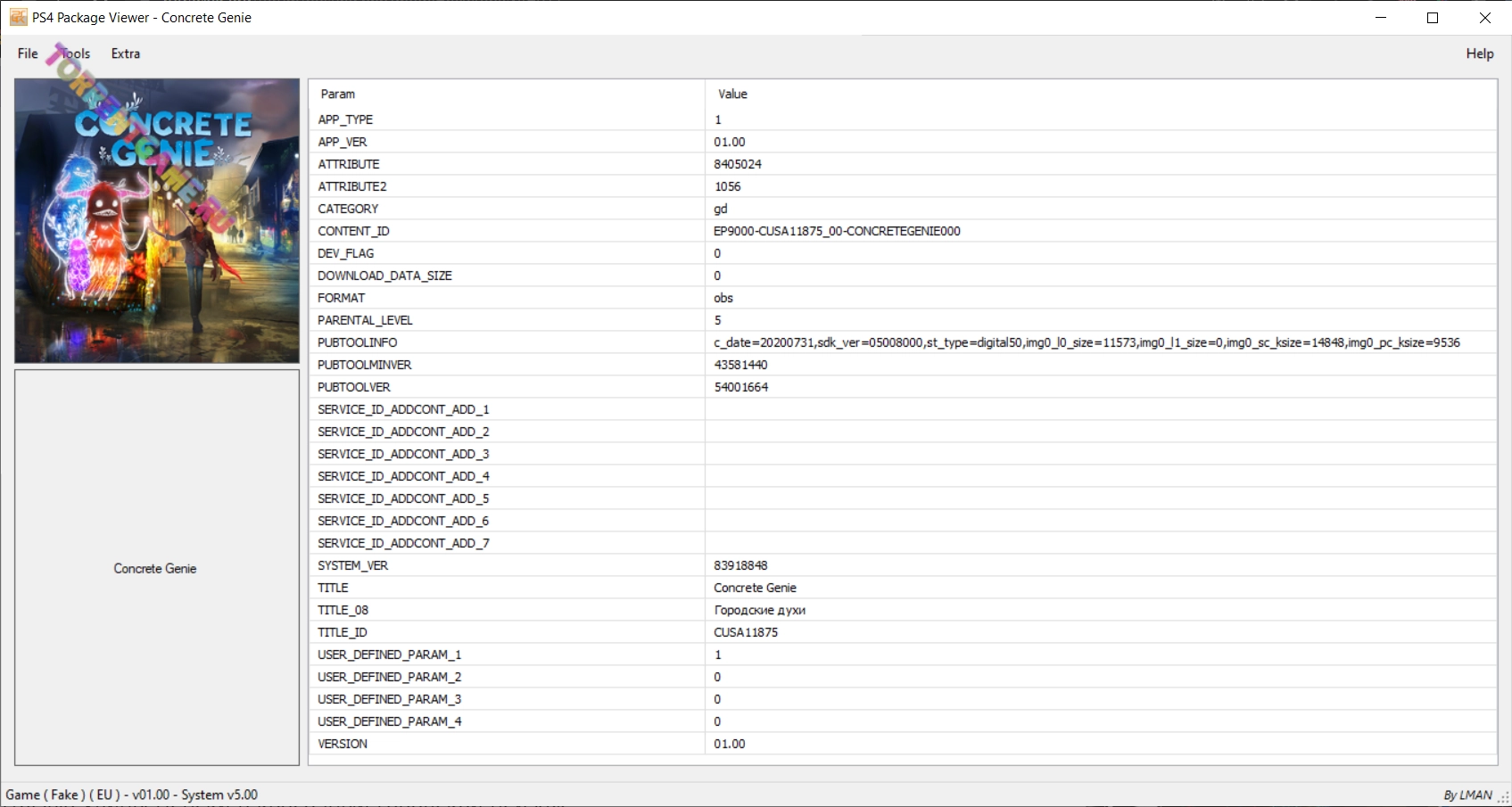Viewport: 1512px width, 807px height.
Task: Open the File menu
Action: click(x=28, y=54)
